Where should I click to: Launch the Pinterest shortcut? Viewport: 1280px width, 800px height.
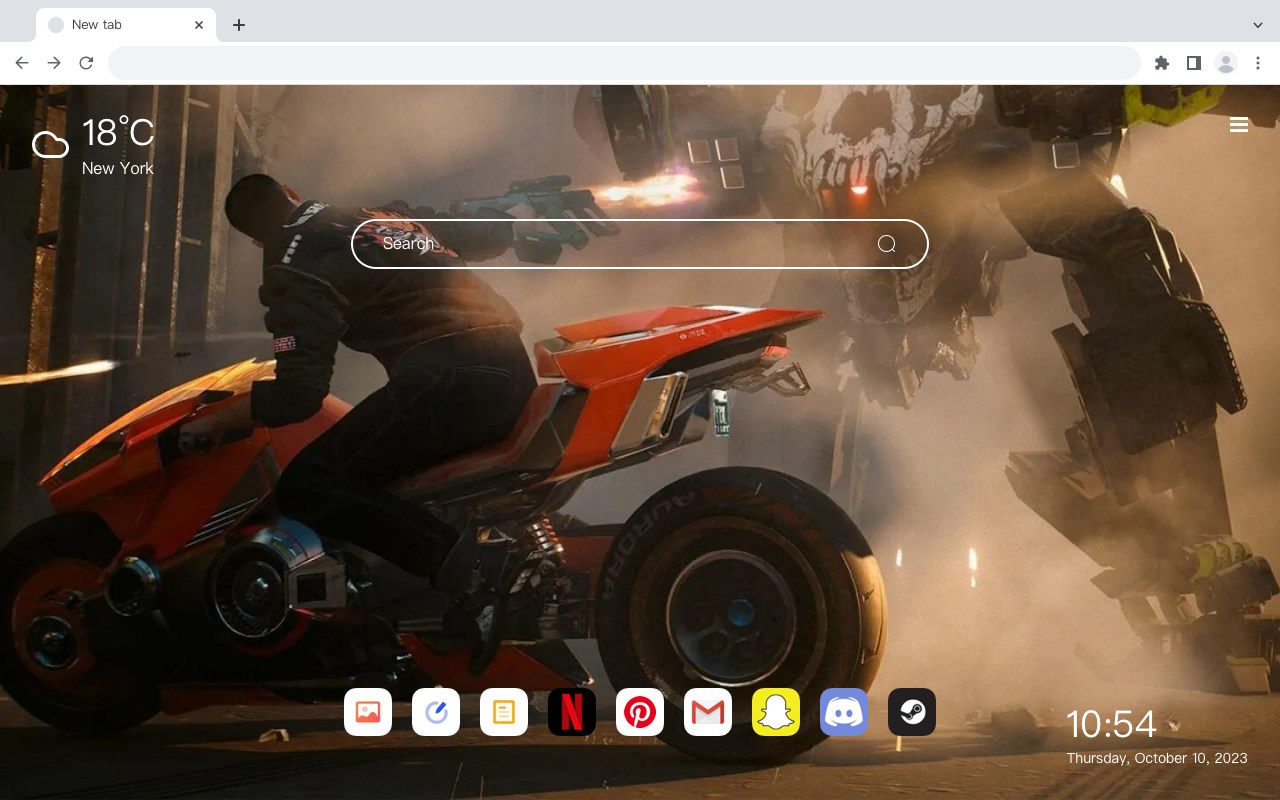[x=640, y=712]
